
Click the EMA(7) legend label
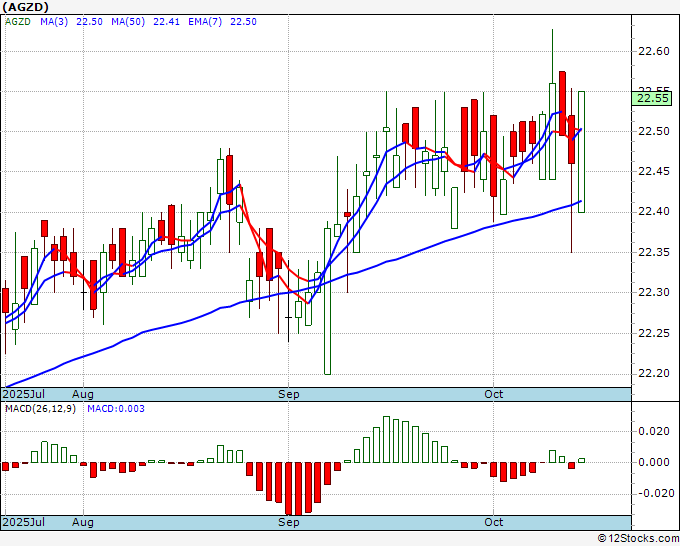205,22
